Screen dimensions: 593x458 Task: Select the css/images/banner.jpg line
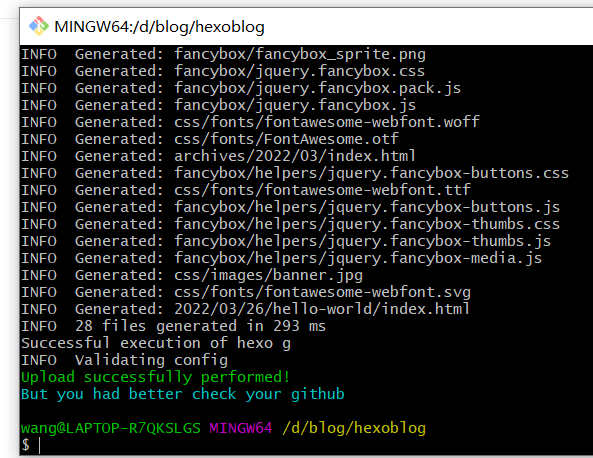[x=192, y=276]
